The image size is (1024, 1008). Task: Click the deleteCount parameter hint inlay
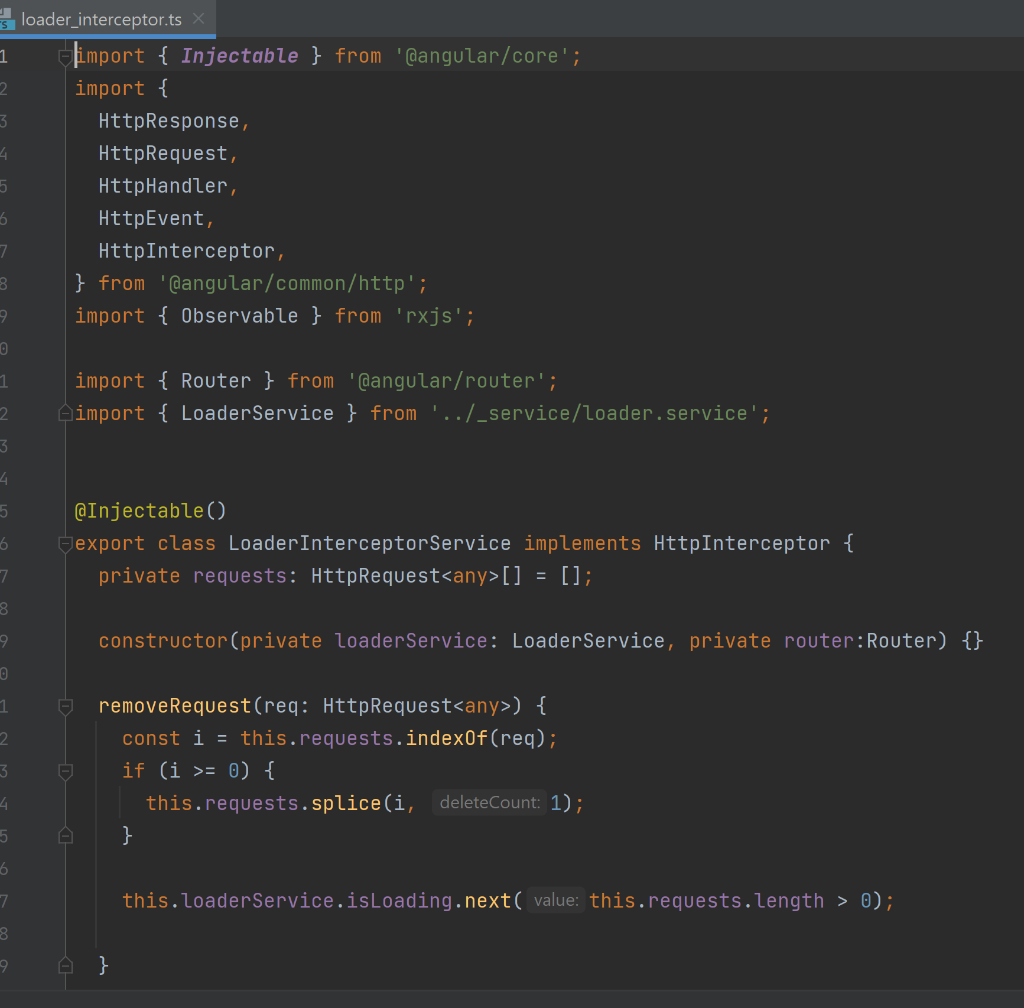click(489, 802)
